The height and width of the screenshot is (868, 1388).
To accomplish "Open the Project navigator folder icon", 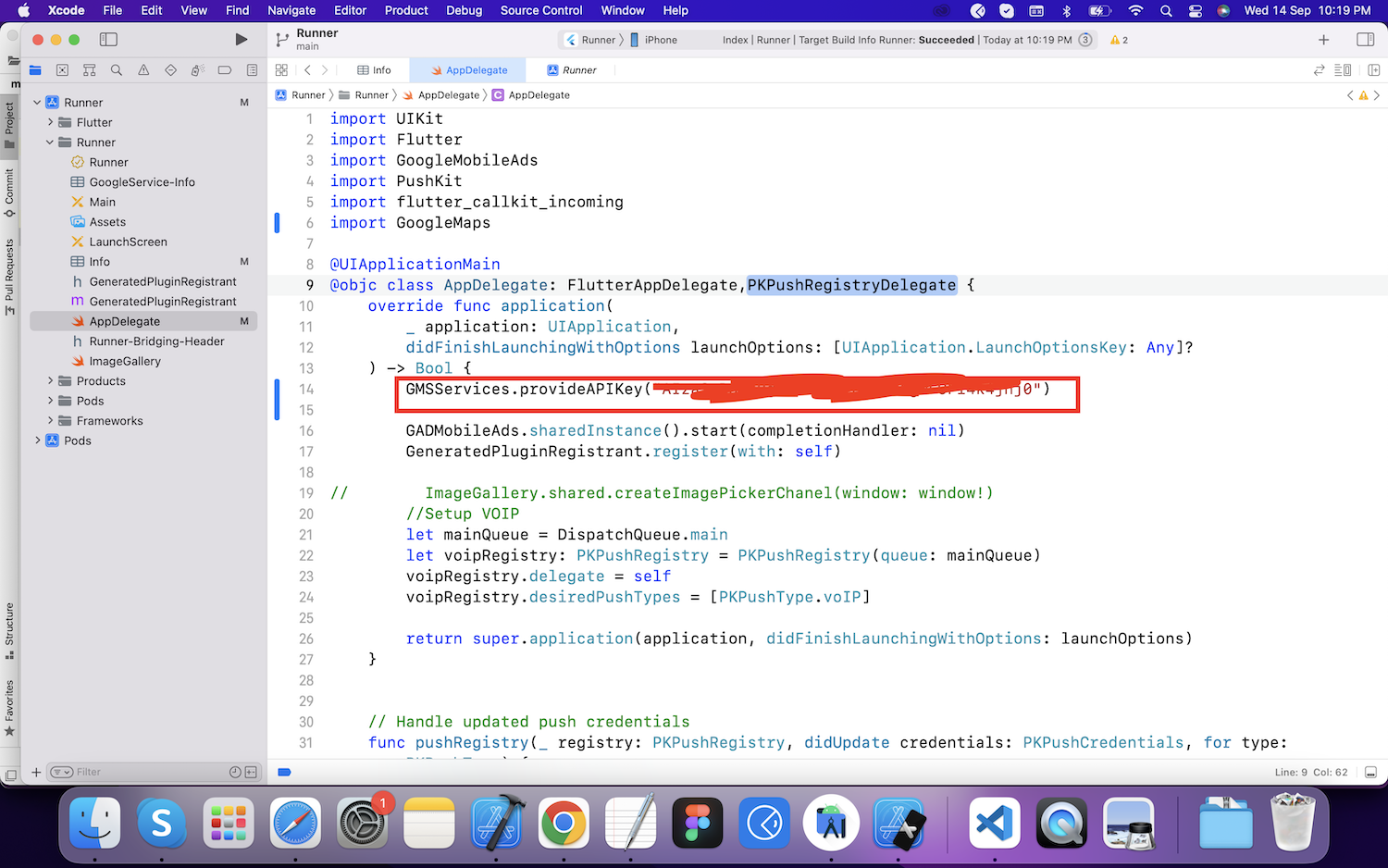I will coord(35,70).
